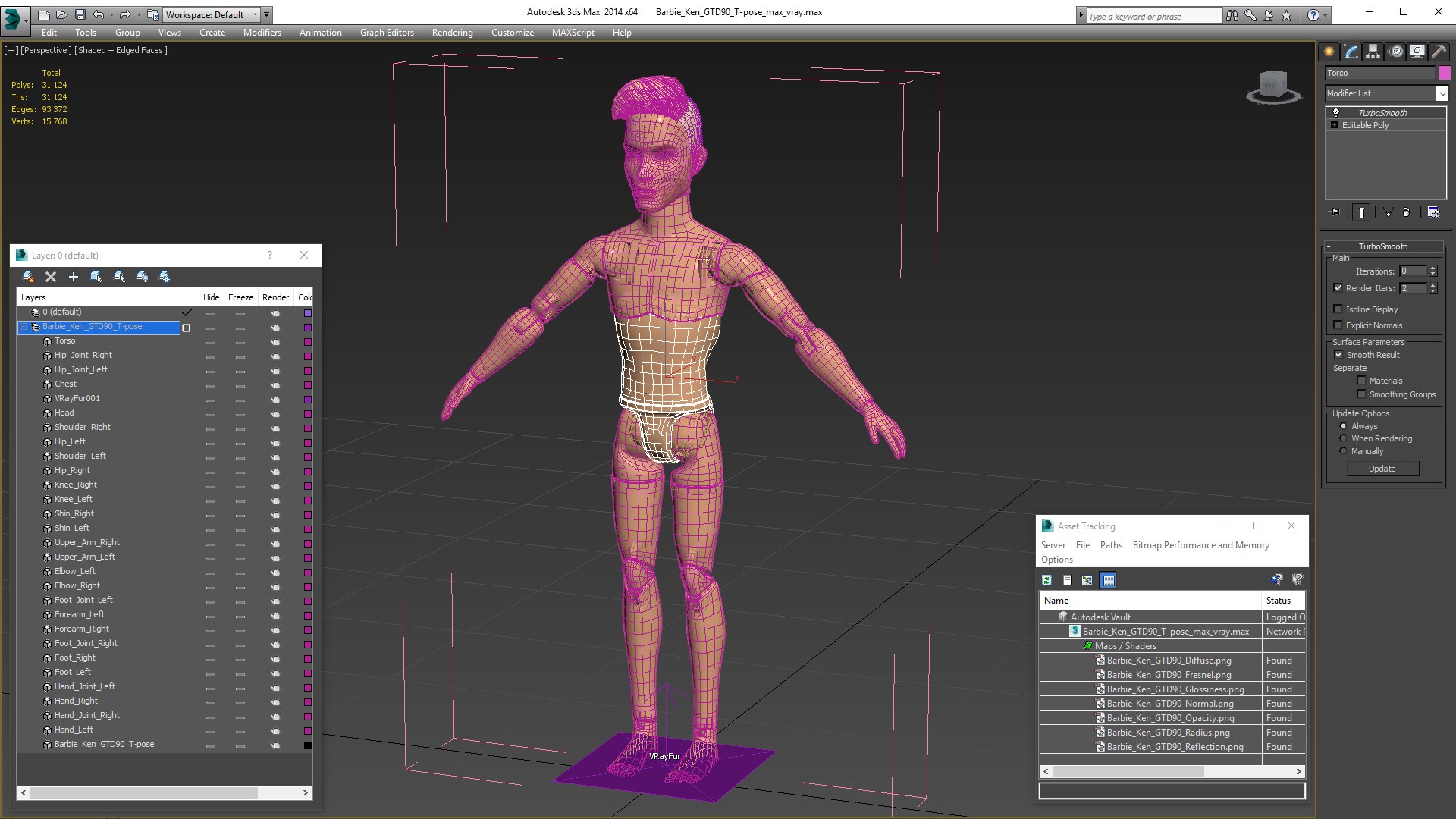The width and height of the screenshot is (1456, 819).
Task: Click the Perspective viewport label
Action: [46, 50]
